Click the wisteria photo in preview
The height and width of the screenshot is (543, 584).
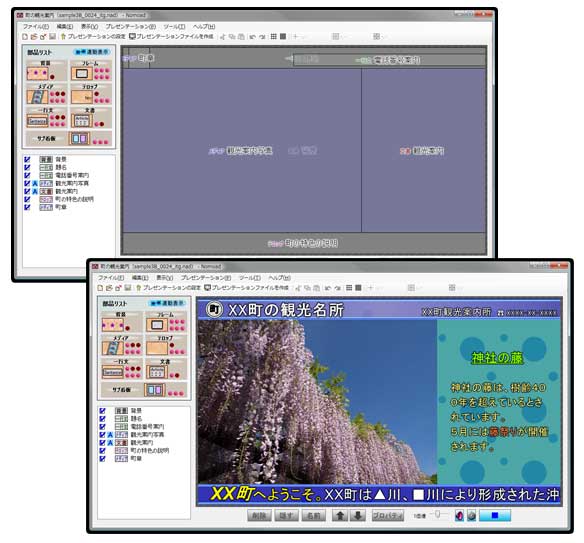click(317, 402)
